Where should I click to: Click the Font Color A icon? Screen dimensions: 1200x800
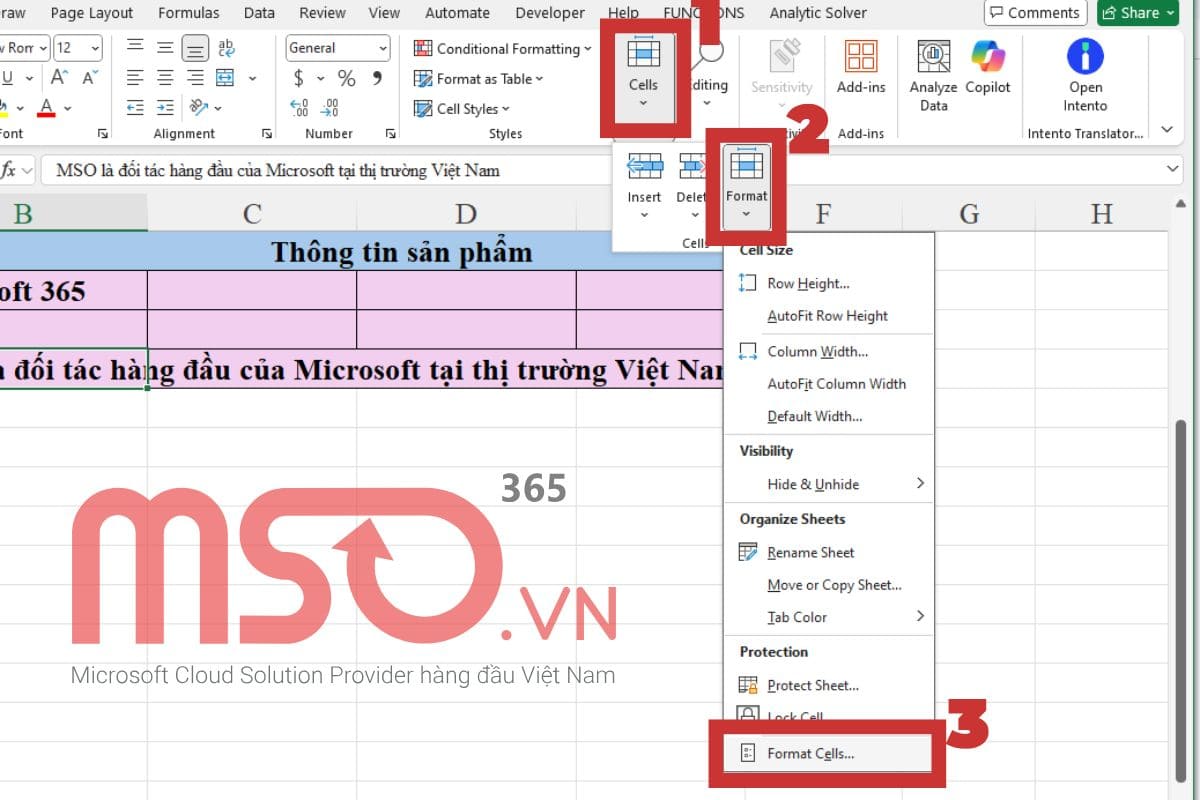point(46,107)
